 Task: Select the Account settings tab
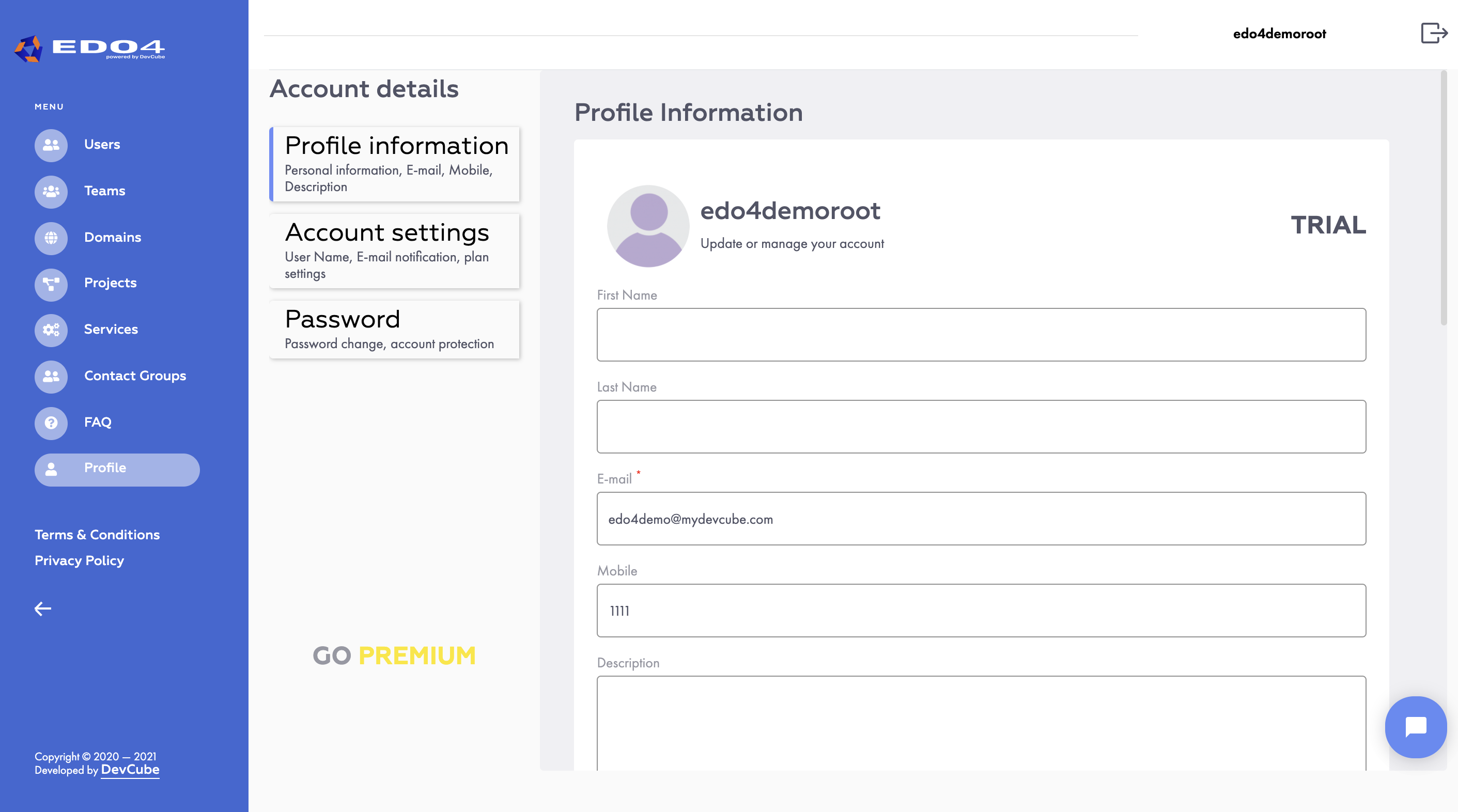pos(395,250)
